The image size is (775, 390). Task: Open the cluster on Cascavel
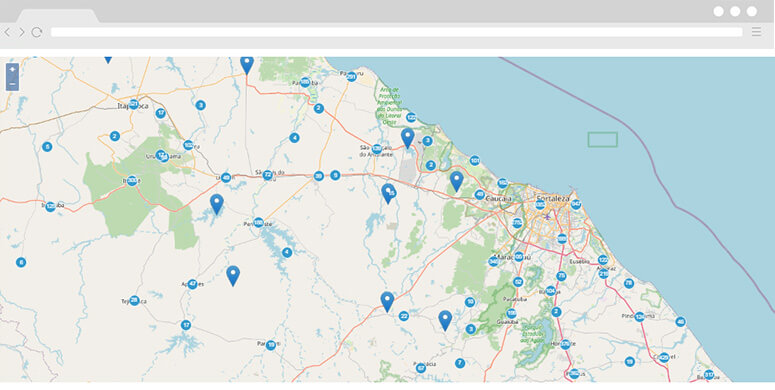coord(664,357)
